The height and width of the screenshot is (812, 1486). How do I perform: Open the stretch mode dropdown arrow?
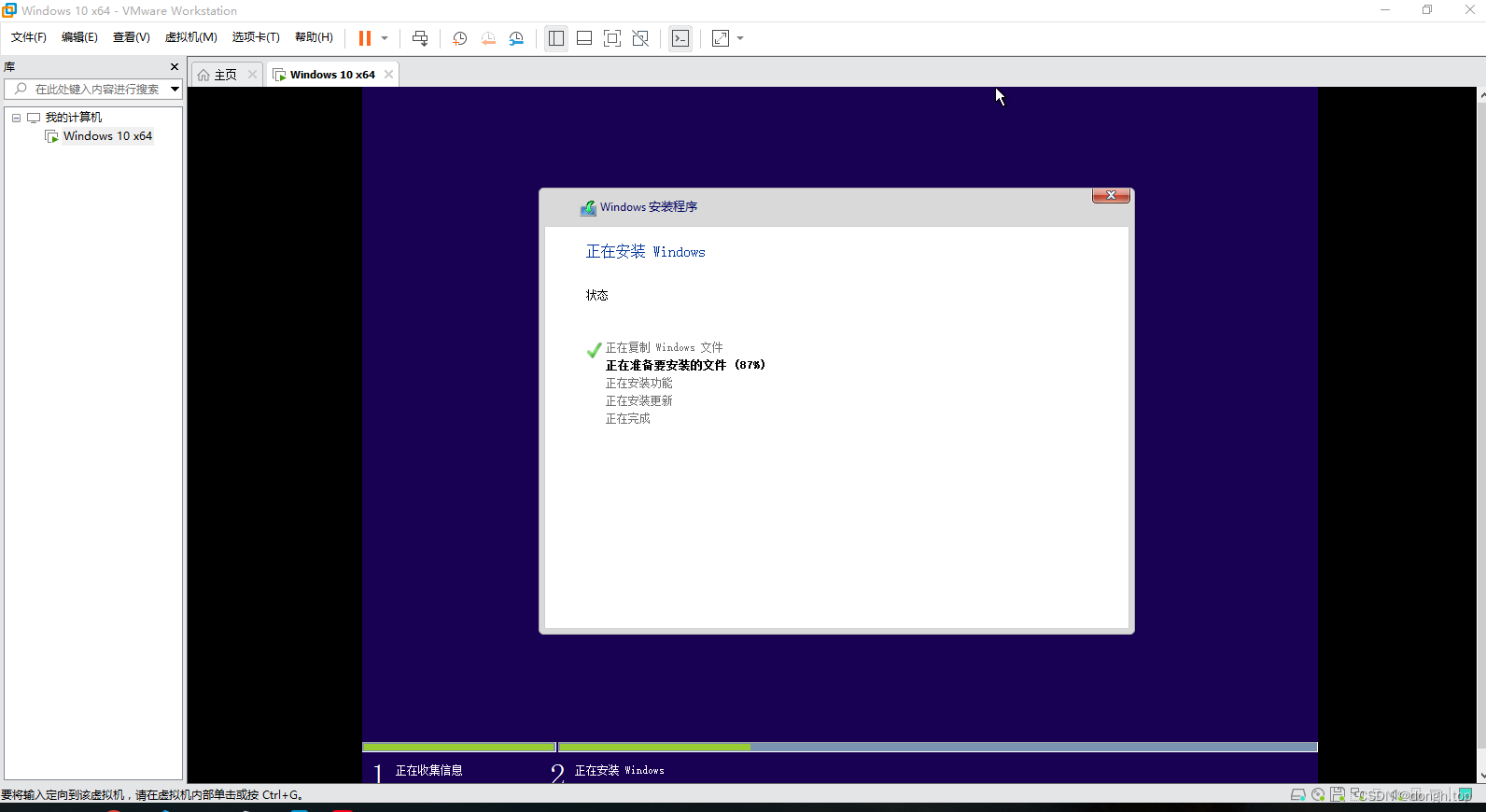tap(740, 38)
